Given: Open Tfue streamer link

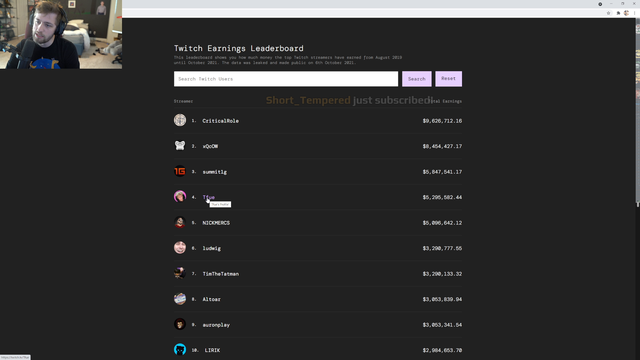Looking at the screenshot, I should (x=209, y=197).
